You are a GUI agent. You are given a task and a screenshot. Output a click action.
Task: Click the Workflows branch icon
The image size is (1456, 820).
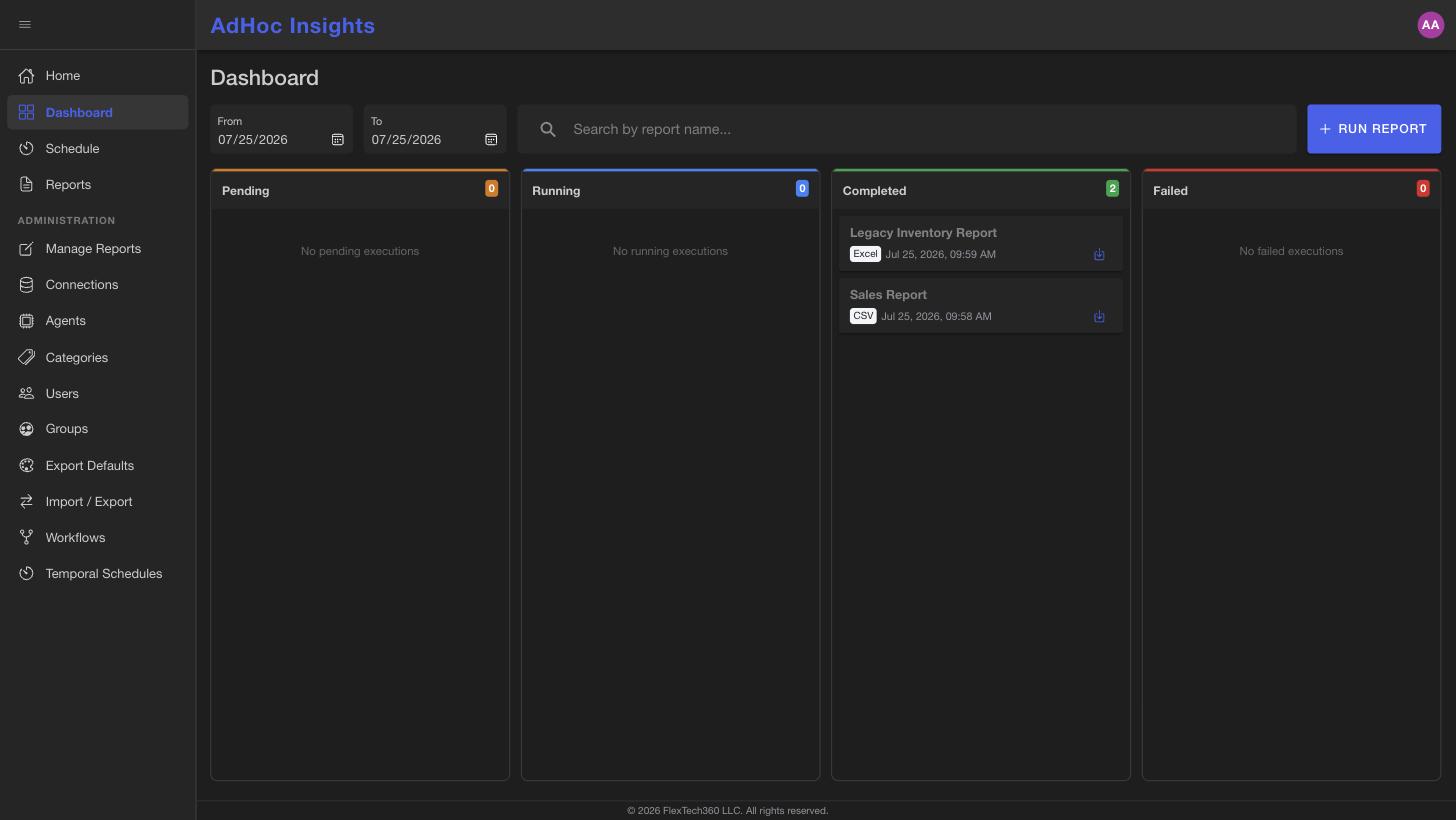coord(26,538)
